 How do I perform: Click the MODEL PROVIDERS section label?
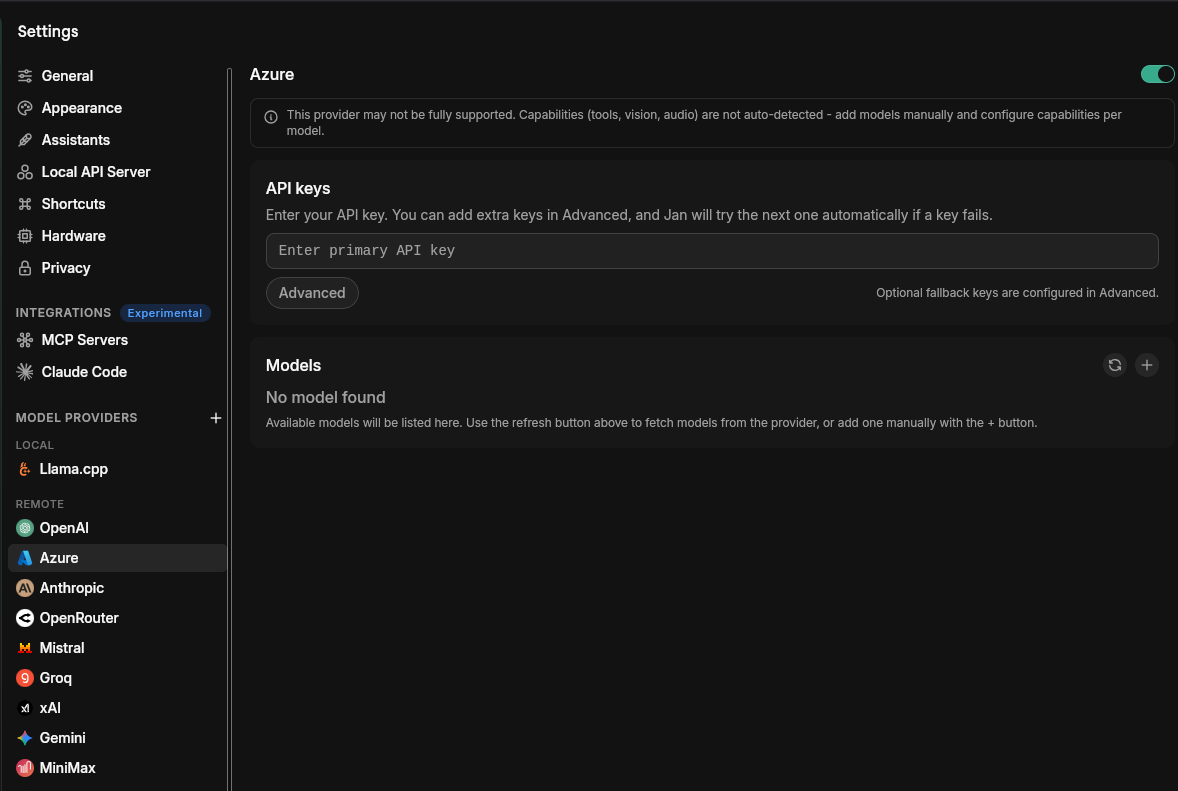(77, 418)
